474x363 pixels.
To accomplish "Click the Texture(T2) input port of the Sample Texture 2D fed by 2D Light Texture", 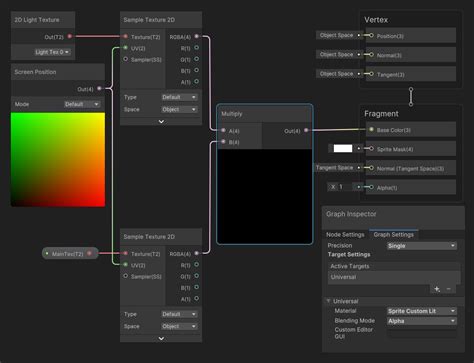I will tap(125, 36).
